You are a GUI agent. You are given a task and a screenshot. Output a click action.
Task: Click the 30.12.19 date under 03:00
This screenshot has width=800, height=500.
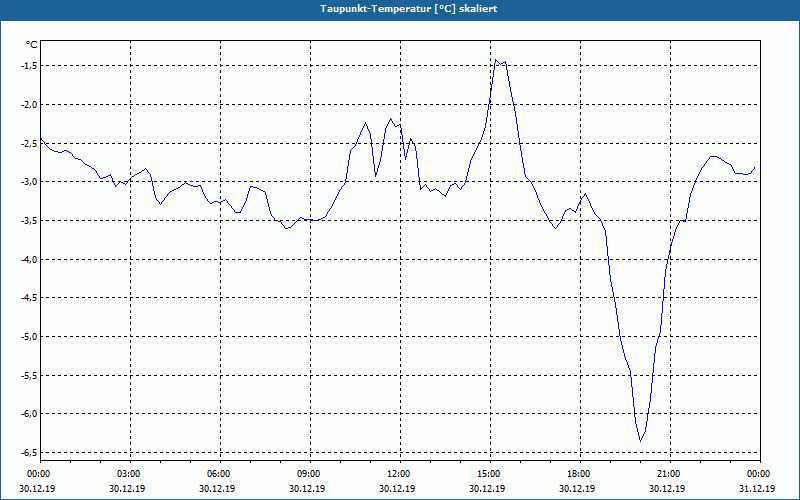click(x=128, y=488)
